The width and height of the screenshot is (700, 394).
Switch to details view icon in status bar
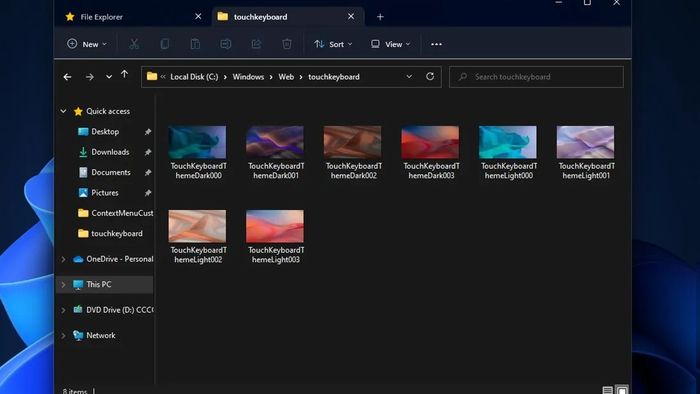click(607, 390)
